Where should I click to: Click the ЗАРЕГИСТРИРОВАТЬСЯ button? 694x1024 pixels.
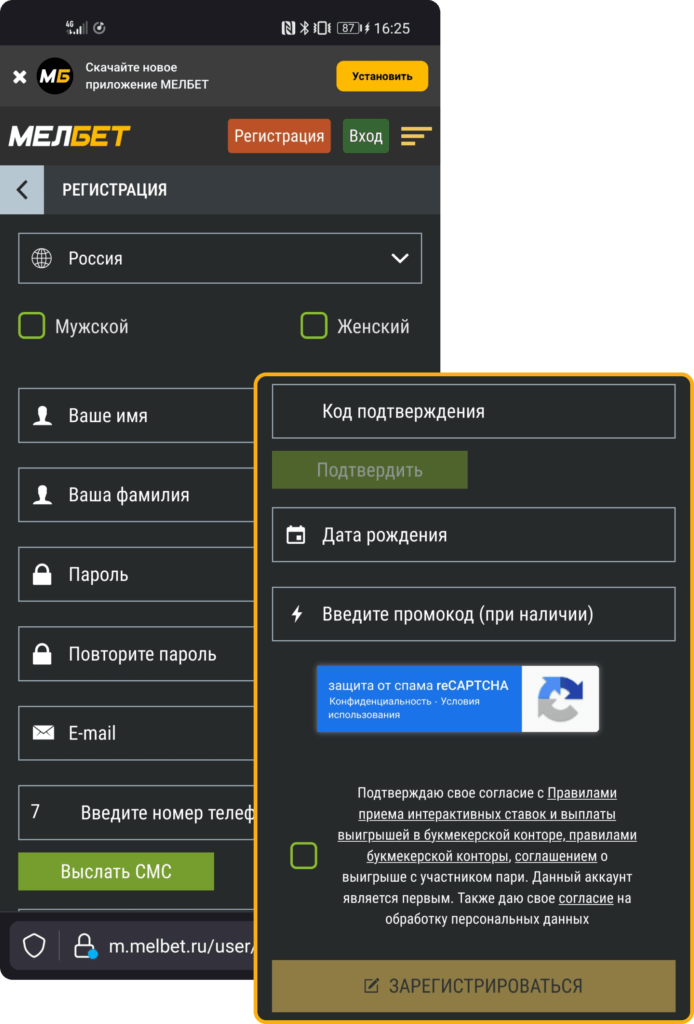click(473, 985)
